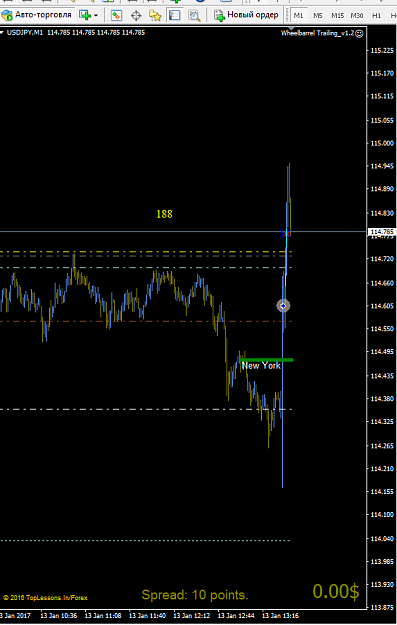Click the Wheelbarrel Trailing expert smiley icon
397x625 pixels.
[359, 34]
